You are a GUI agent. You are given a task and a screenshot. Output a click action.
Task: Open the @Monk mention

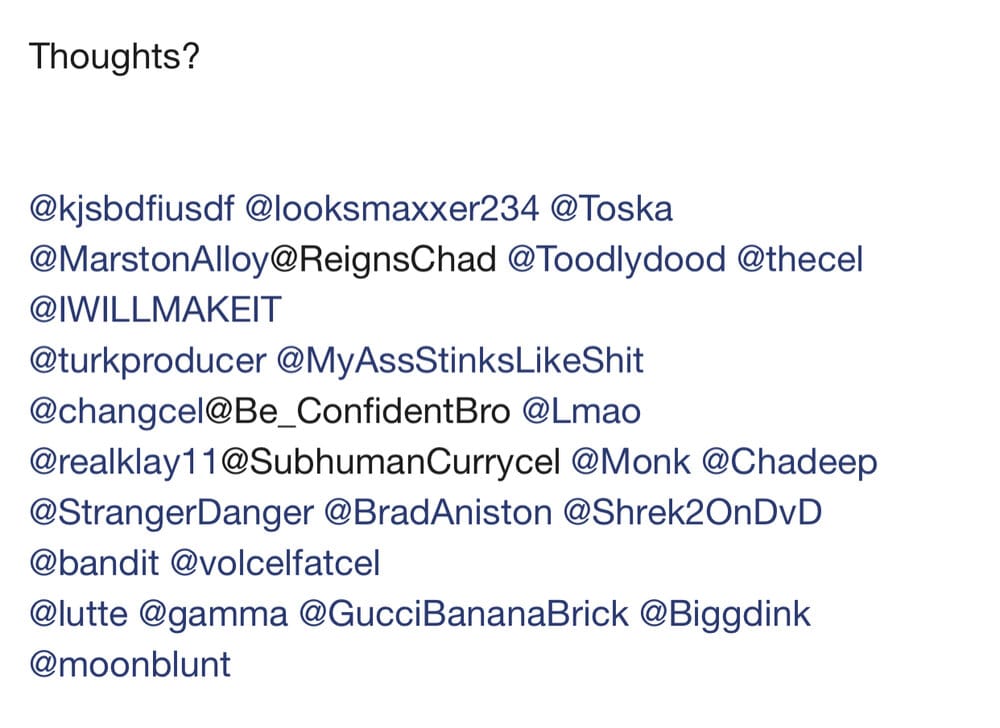[631, 462]
